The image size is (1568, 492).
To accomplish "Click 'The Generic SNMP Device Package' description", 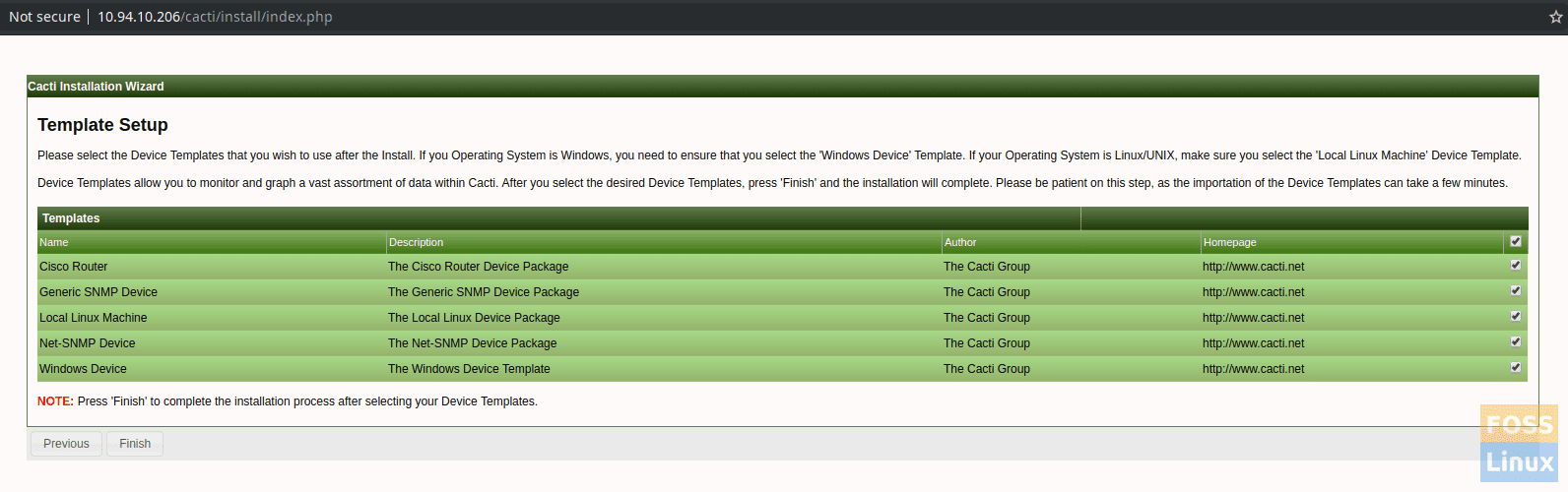I will click(484, 292).
